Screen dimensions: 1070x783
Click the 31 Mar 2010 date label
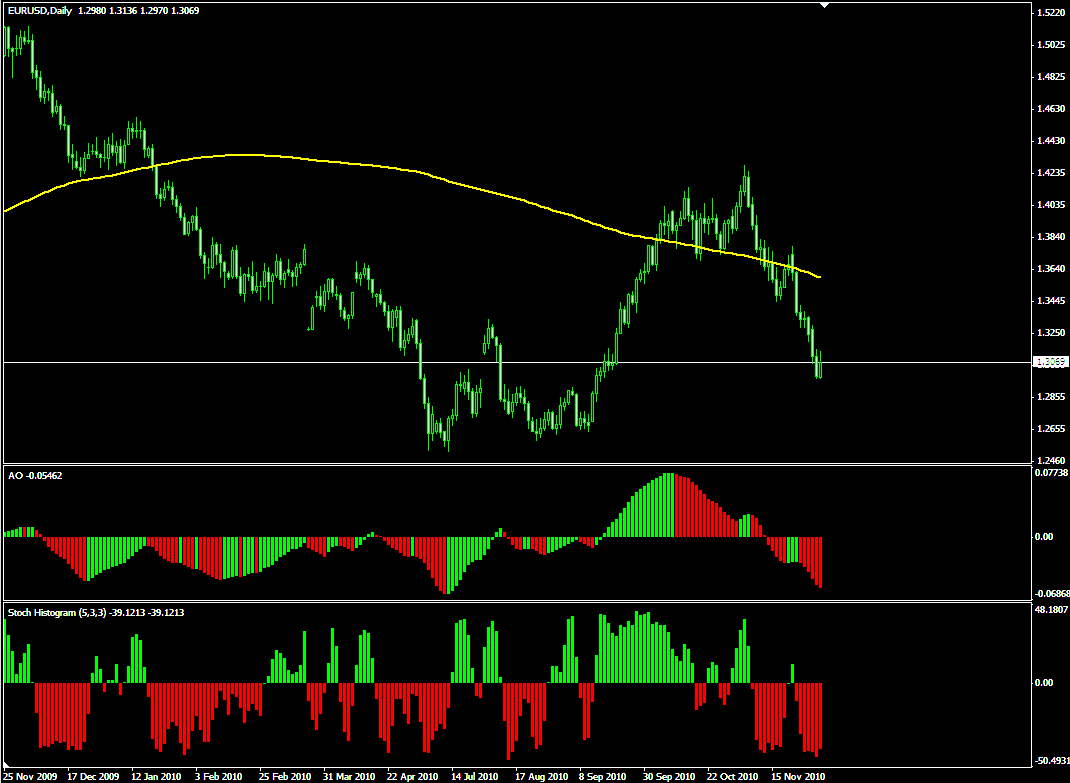pos(349,777)
